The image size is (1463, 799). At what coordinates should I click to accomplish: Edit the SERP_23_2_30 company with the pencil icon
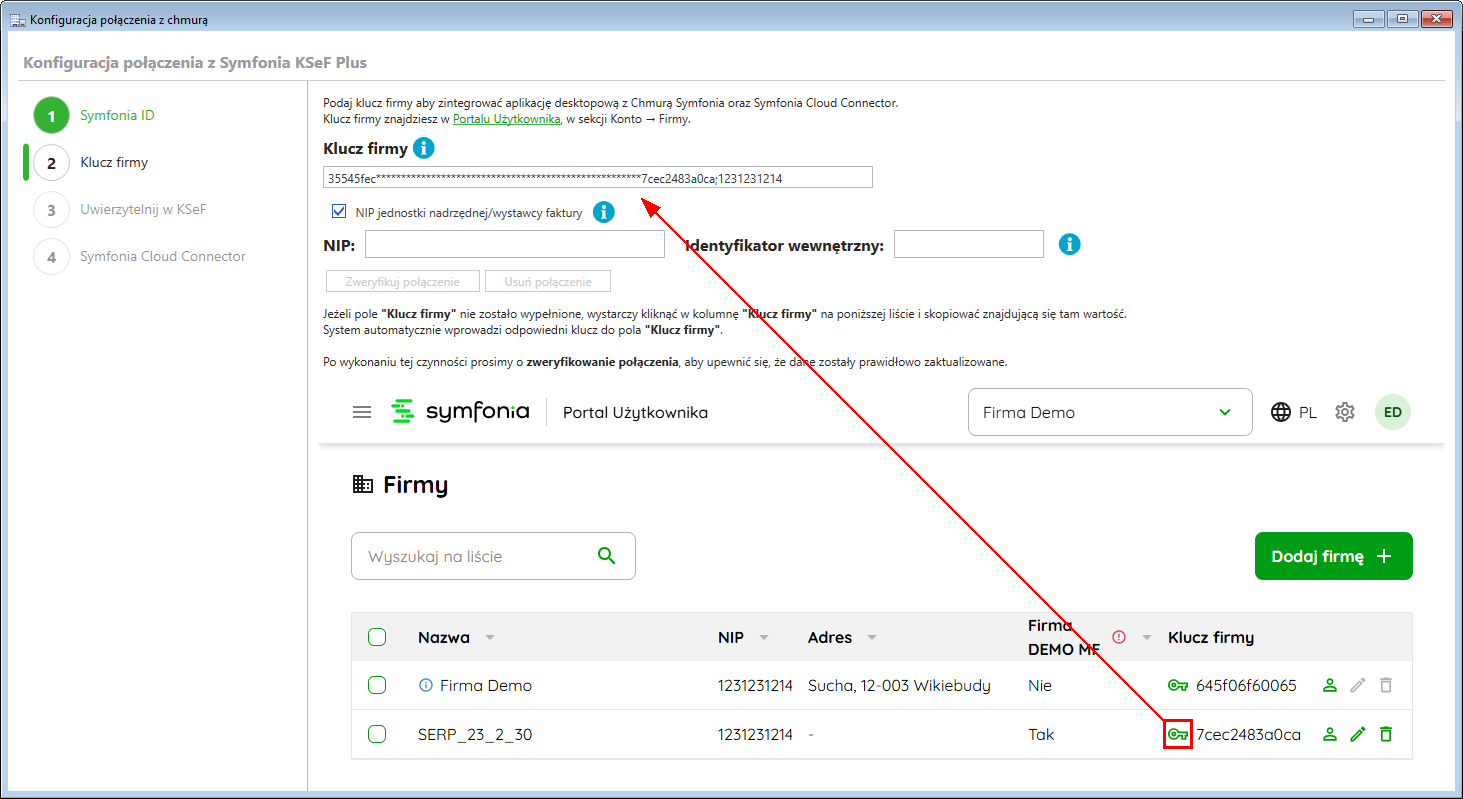point(1357,735)
